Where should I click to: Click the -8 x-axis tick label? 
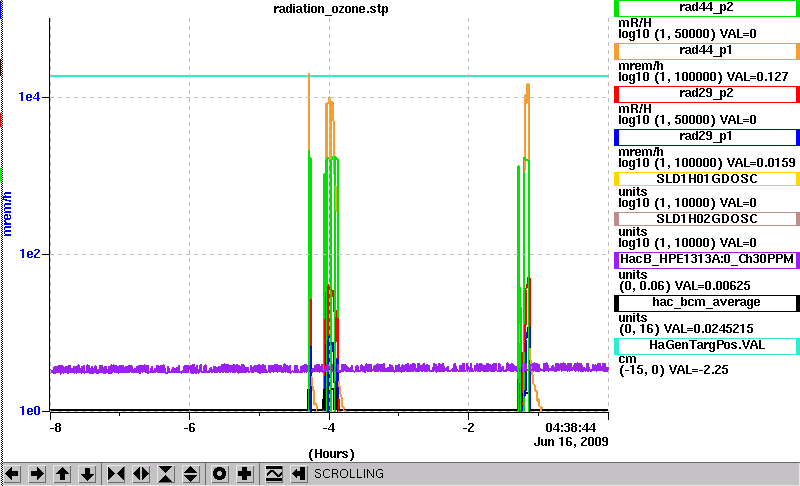[x=55, y=427]
